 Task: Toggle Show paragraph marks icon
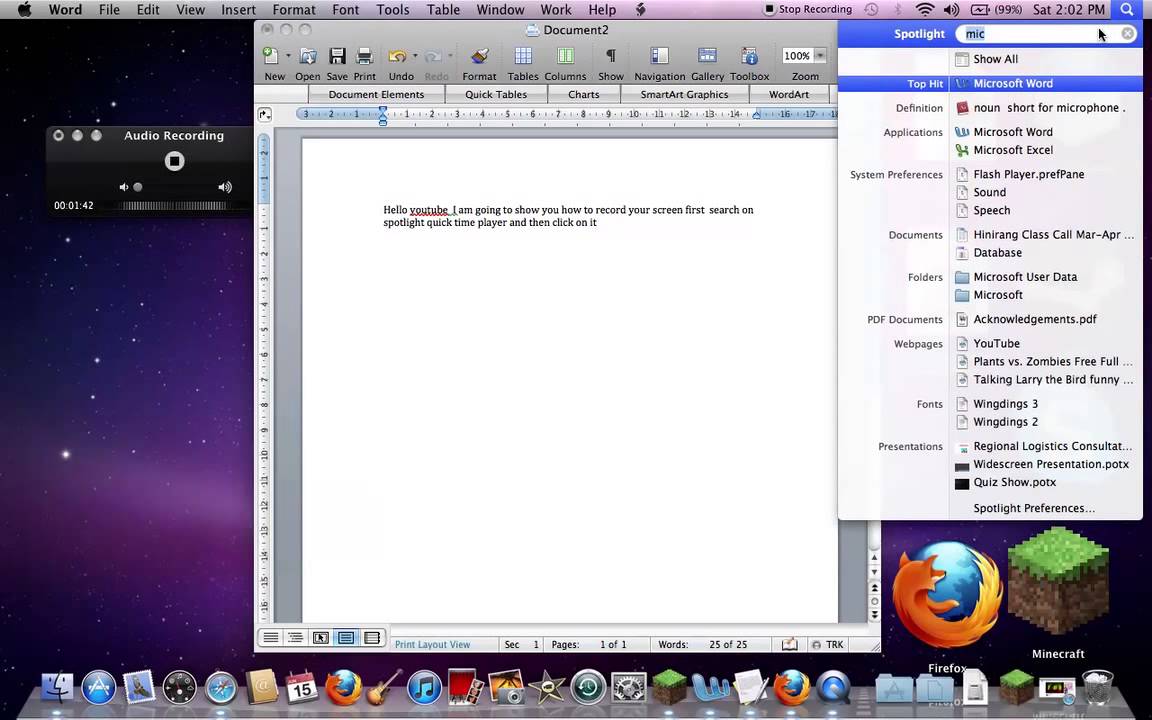click(611, 57)
